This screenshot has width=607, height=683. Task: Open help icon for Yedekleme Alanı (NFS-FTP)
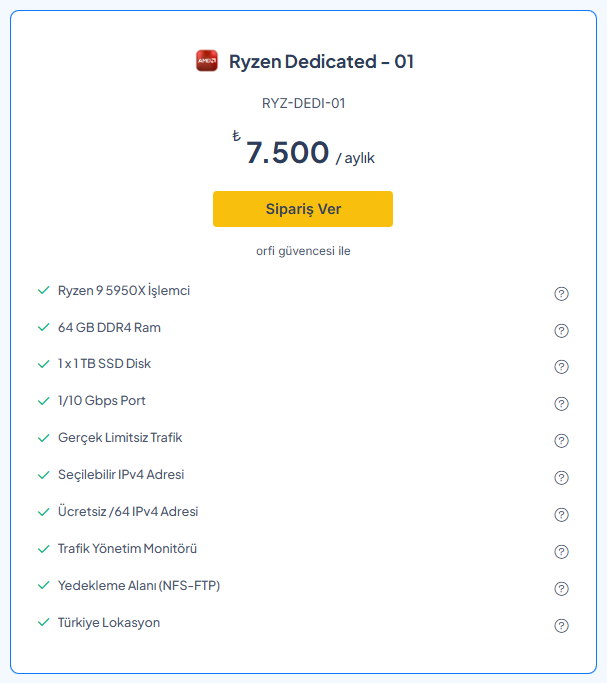(561, 589)
